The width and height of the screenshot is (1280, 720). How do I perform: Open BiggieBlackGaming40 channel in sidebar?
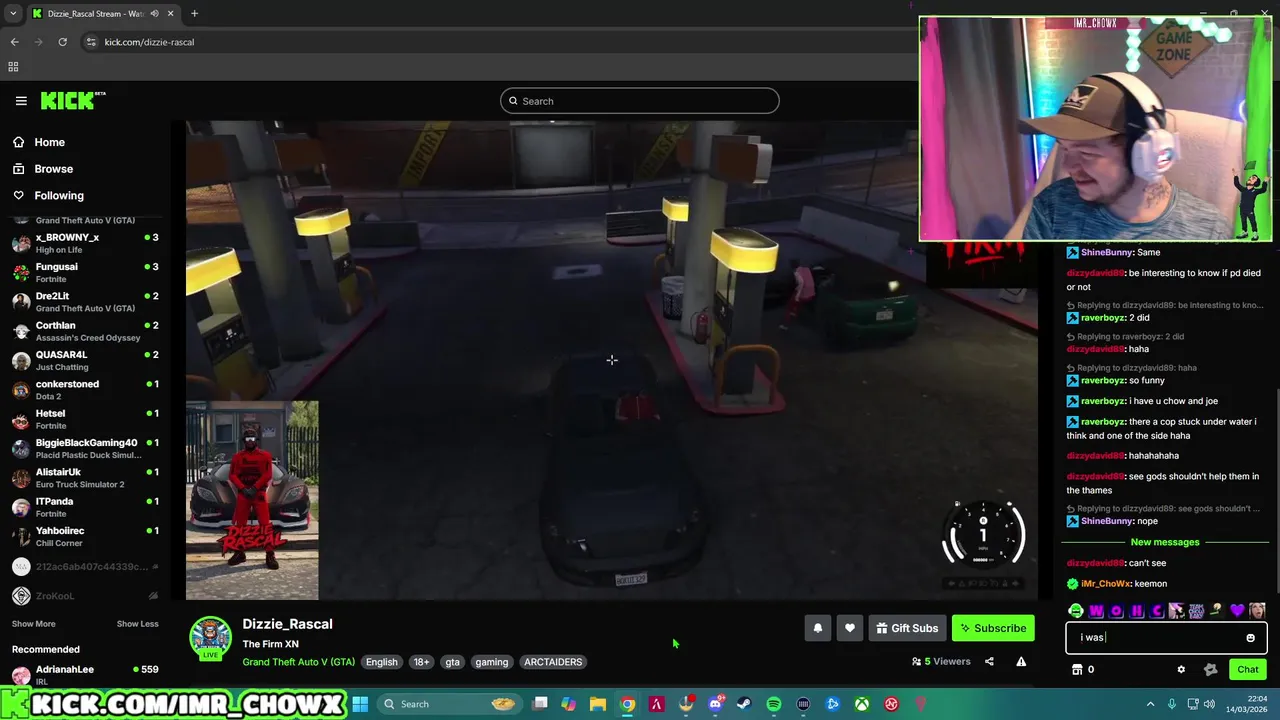coord(85,448)
